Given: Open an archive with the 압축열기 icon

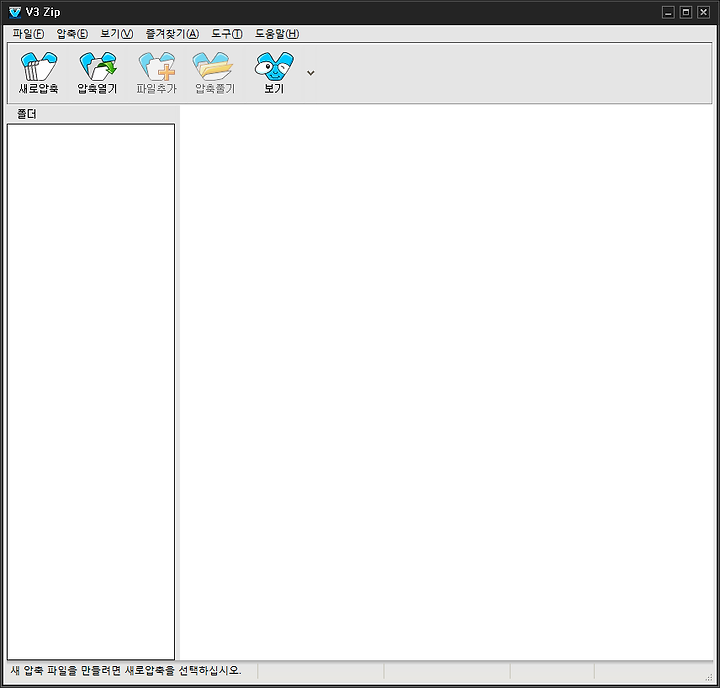Looking at the screenshot, I should coord(97,73).
